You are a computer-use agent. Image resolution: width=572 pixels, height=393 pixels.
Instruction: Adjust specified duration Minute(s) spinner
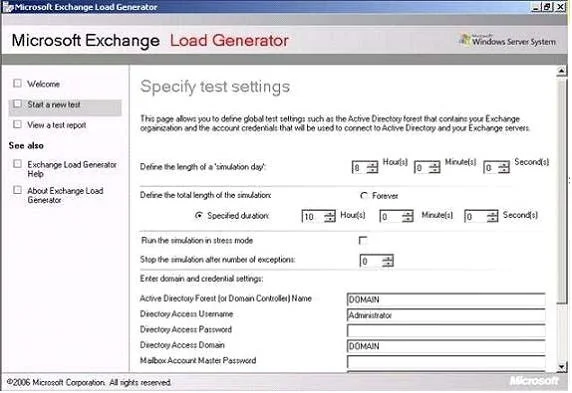pyautogui.click(x=407, y=217)
